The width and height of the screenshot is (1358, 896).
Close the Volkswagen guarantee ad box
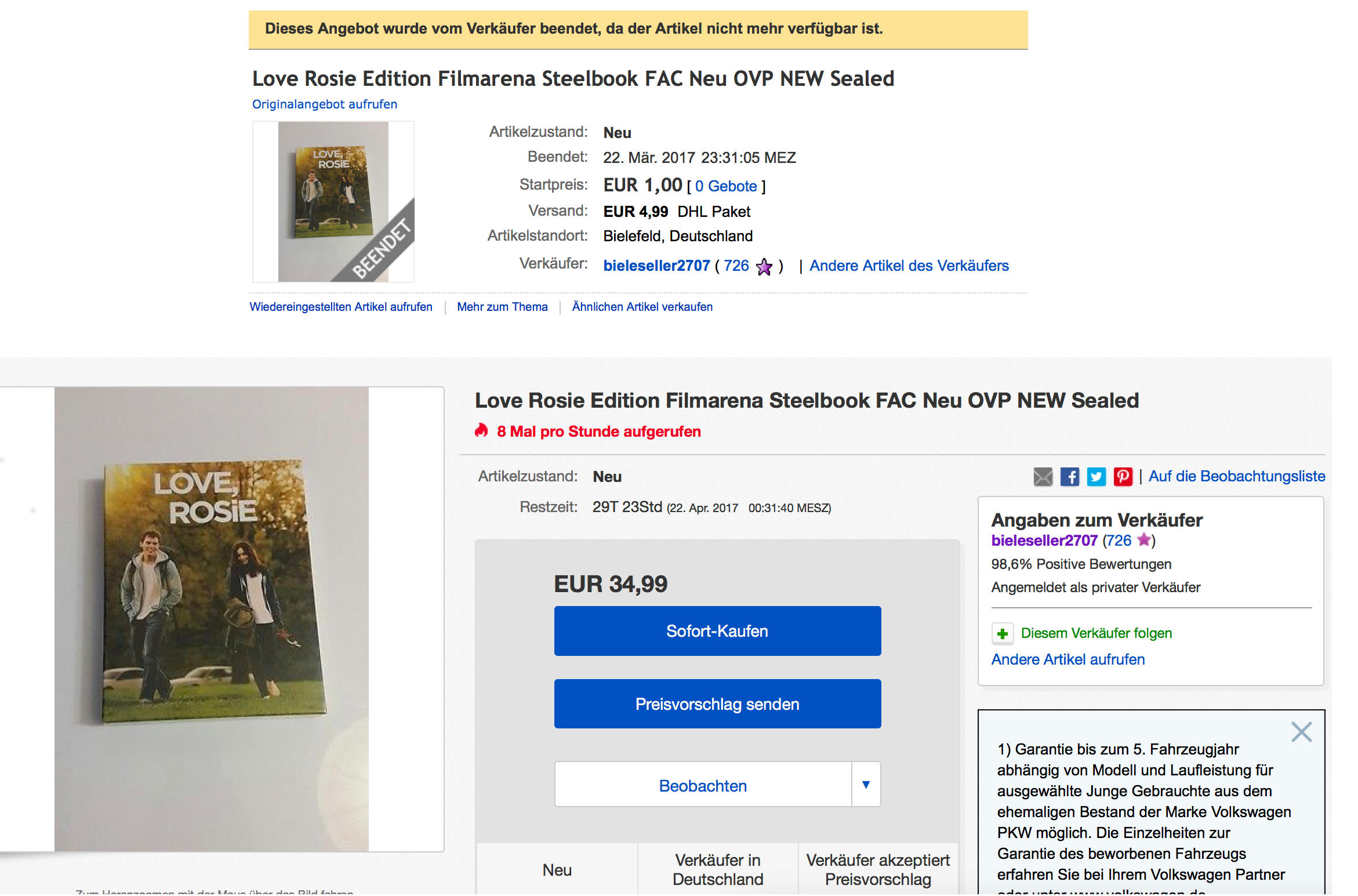(x=1301, y=732)
